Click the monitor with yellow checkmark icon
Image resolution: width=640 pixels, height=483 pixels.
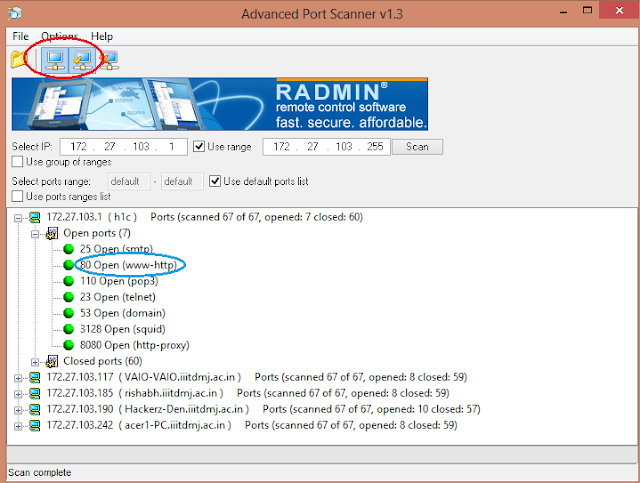click(x=82, y=60)
